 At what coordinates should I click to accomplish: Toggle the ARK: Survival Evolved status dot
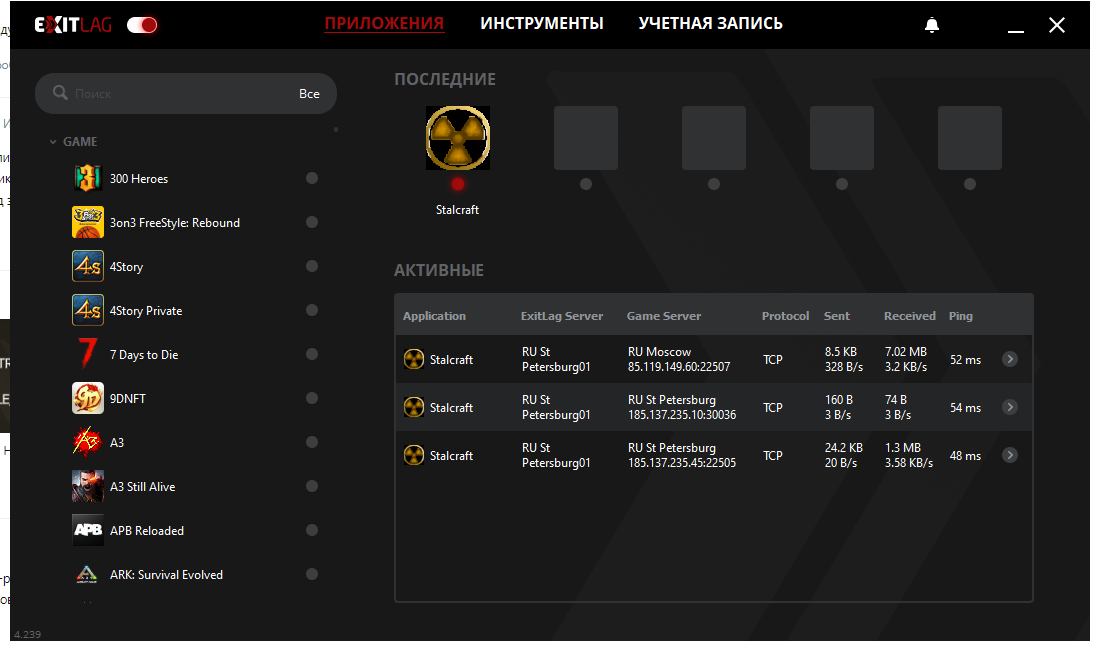(x=312, y=574)
